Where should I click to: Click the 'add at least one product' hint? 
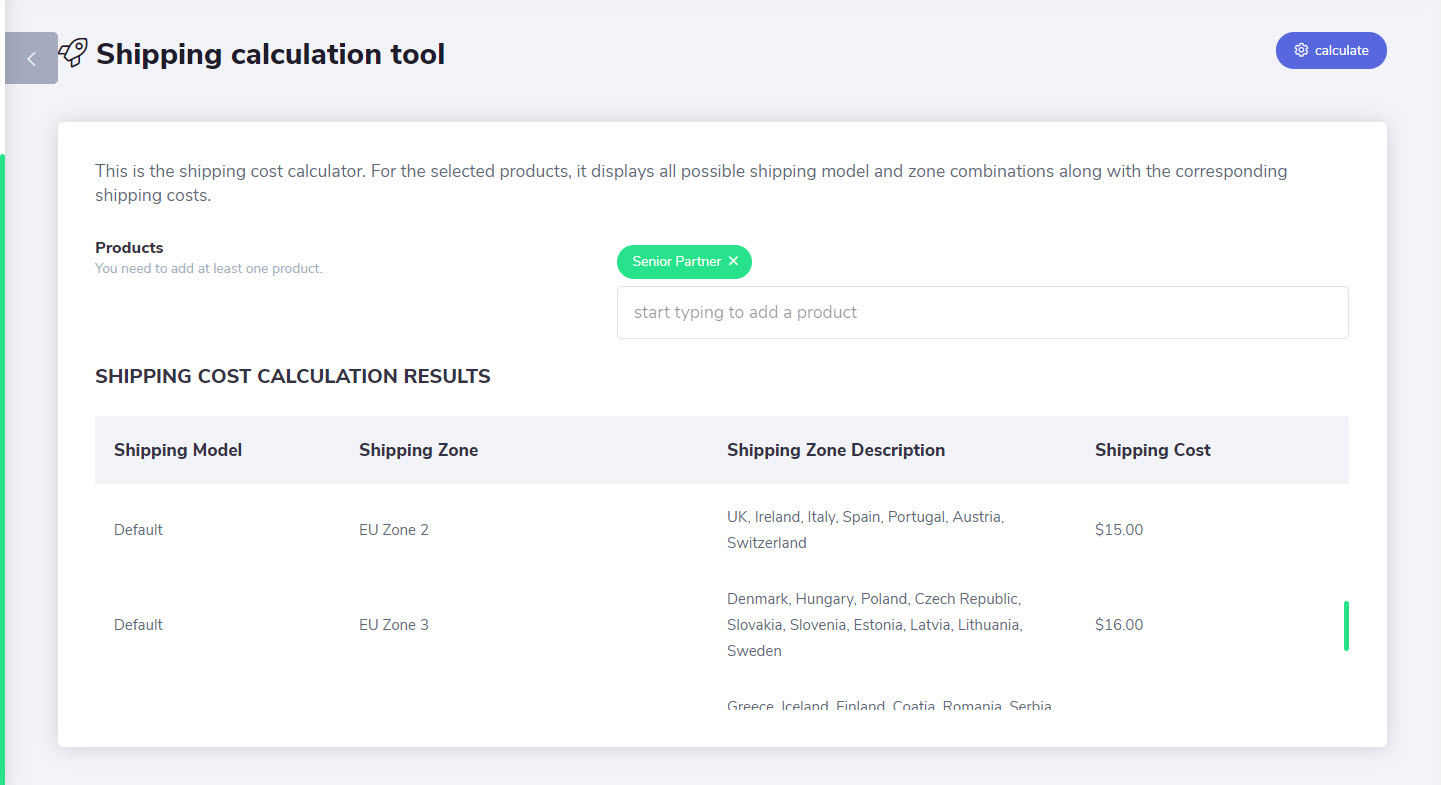209,268
